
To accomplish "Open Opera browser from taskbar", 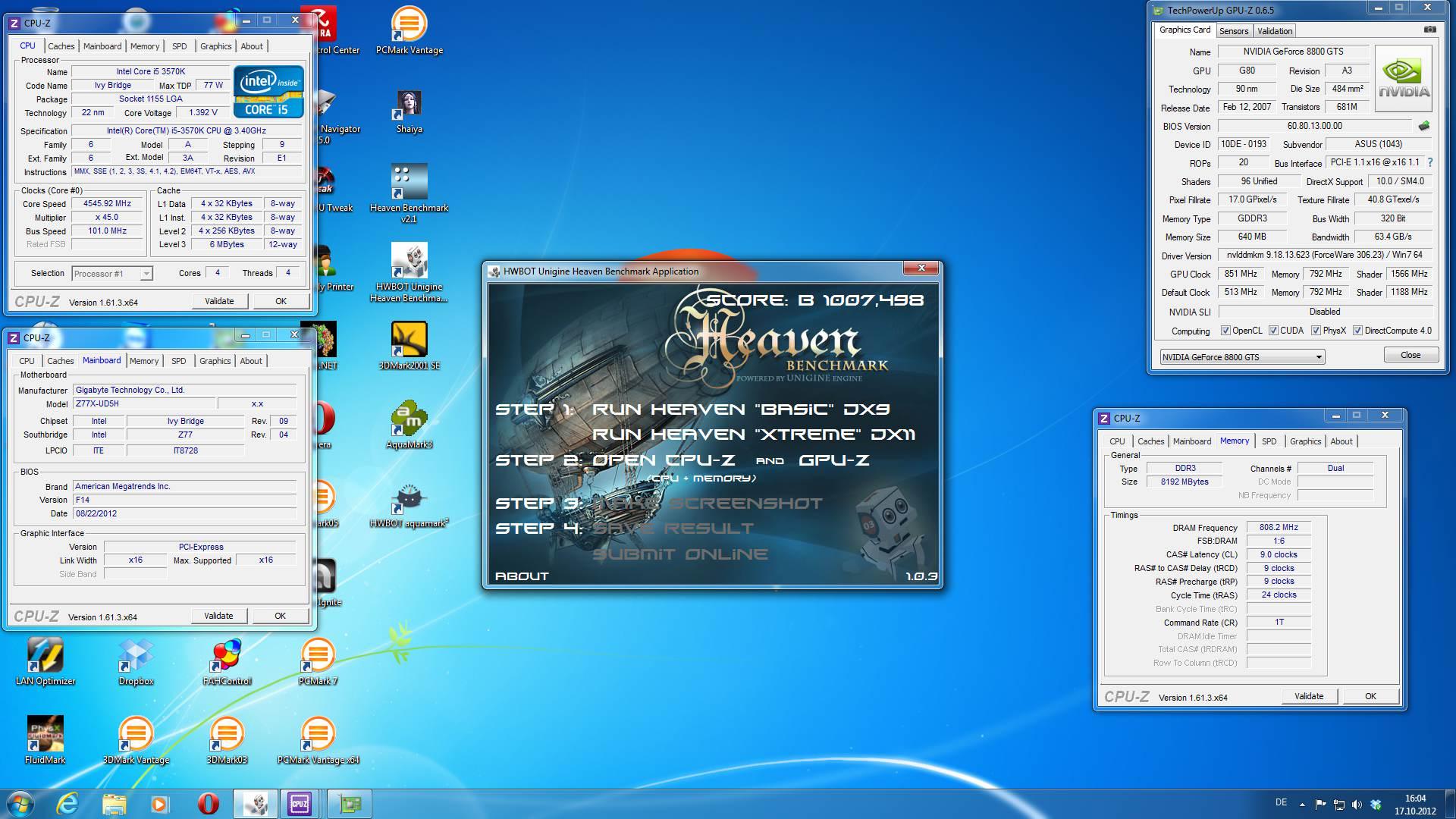I will (x=208, y=803).
